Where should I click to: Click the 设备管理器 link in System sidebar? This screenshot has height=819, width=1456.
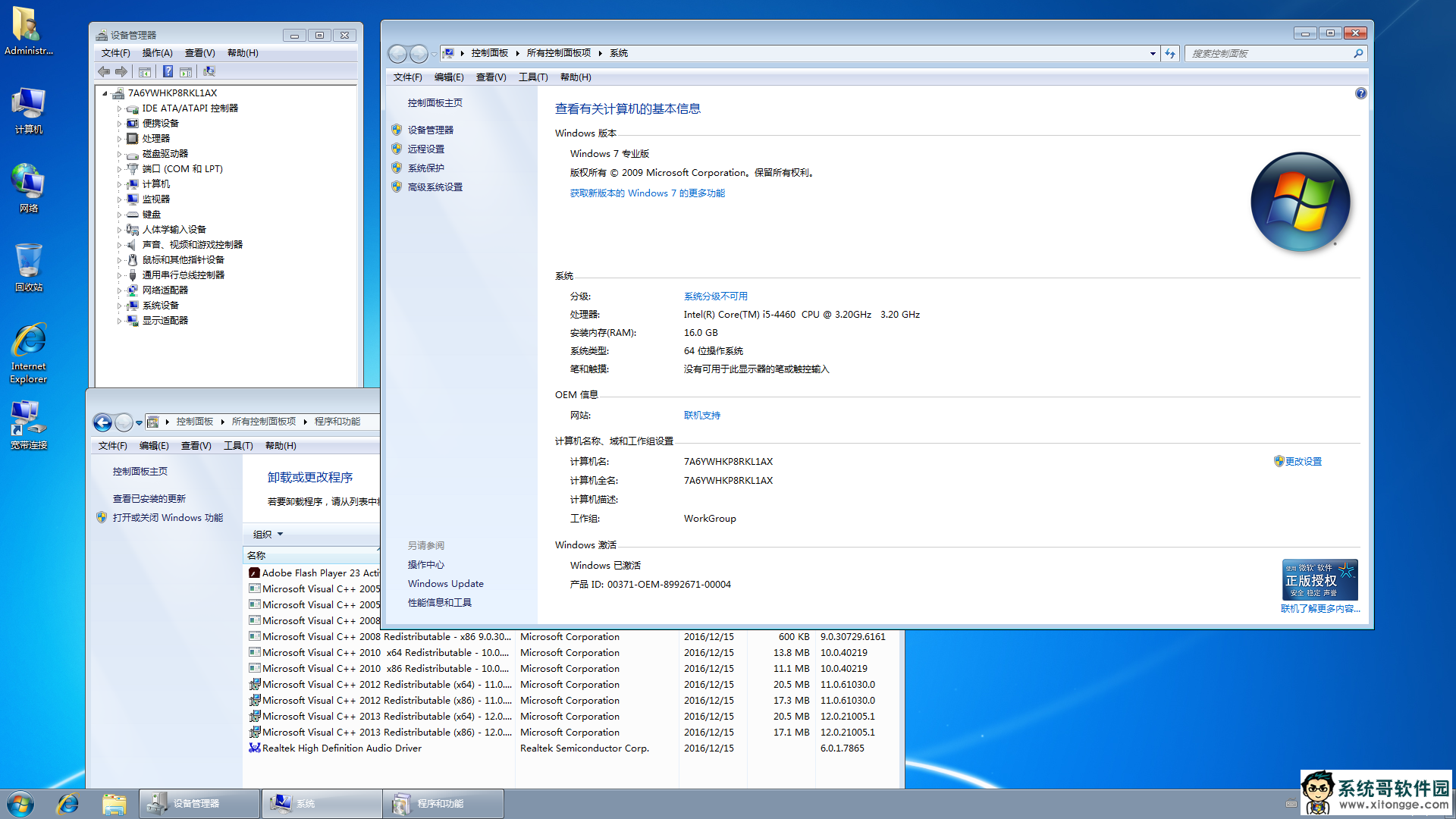[x=430, y=130]
